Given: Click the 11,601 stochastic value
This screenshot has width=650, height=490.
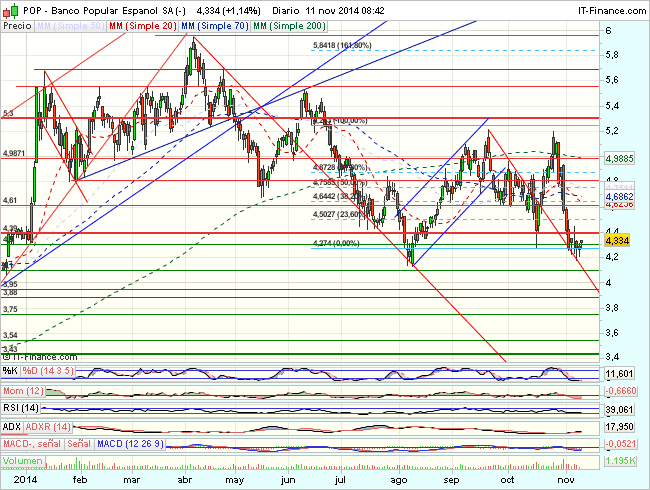Looking at the screenshot, I should [x=619, y=374].
